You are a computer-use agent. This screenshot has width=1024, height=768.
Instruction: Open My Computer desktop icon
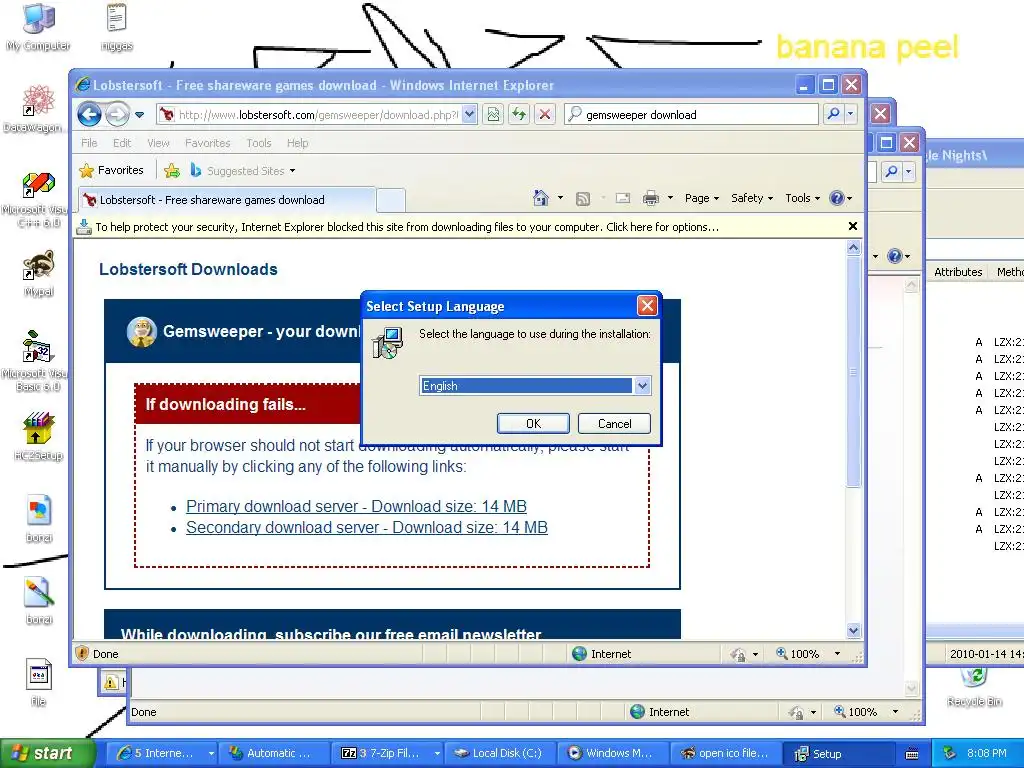tap(38, 28)
